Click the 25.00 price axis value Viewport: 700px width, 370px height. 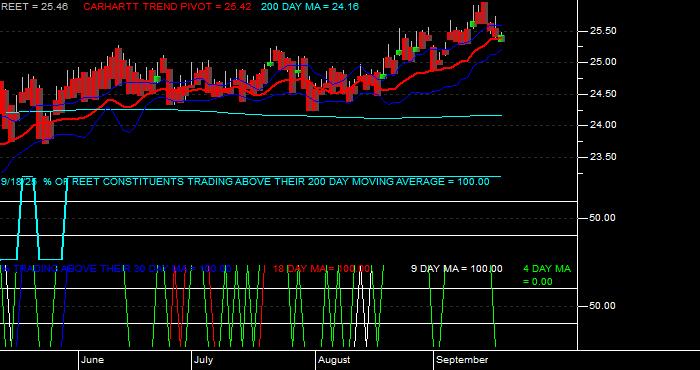click(604, 62)
